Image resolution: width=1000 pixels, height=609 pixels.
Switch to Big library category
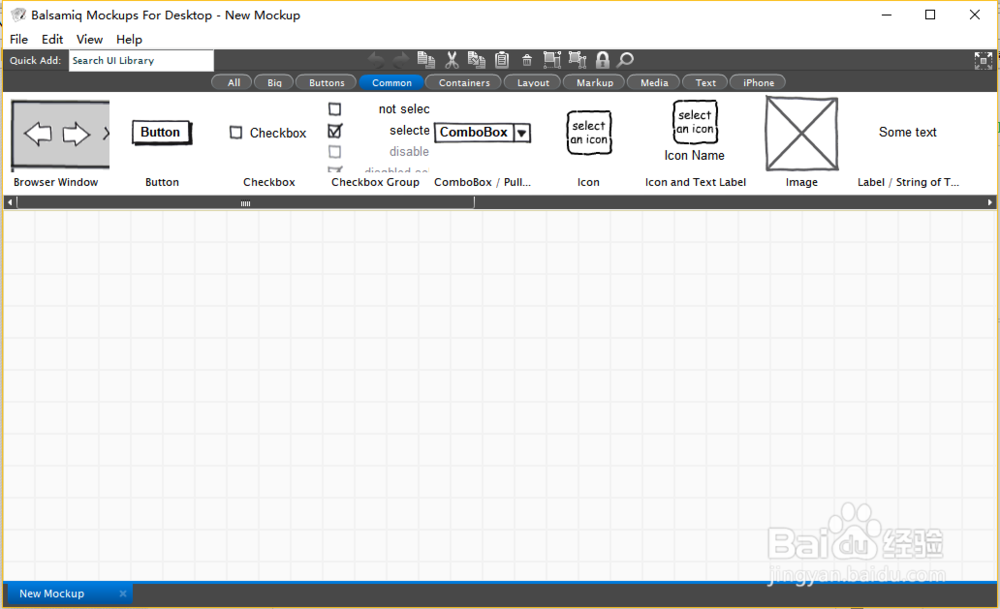(274, 82)
